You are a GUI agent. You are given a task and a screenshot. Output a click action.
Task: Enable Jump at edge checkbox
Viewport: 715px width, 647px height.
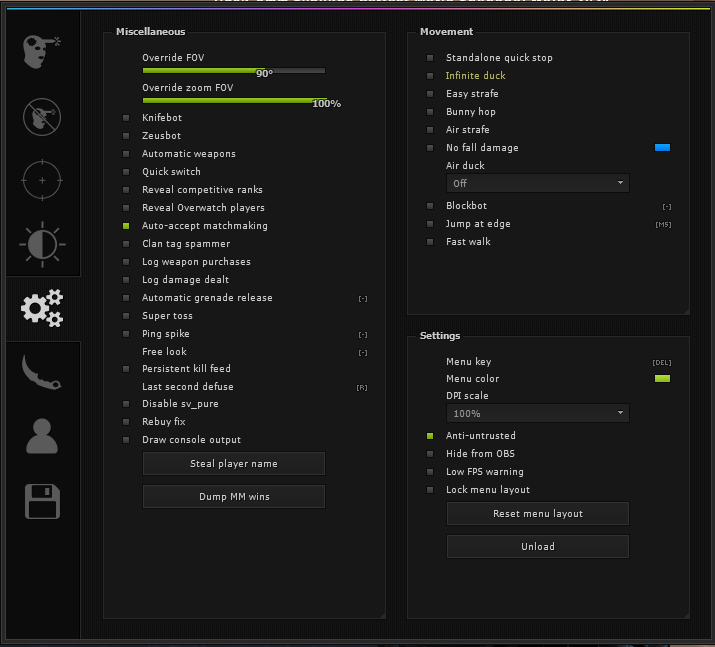(430, 224)
